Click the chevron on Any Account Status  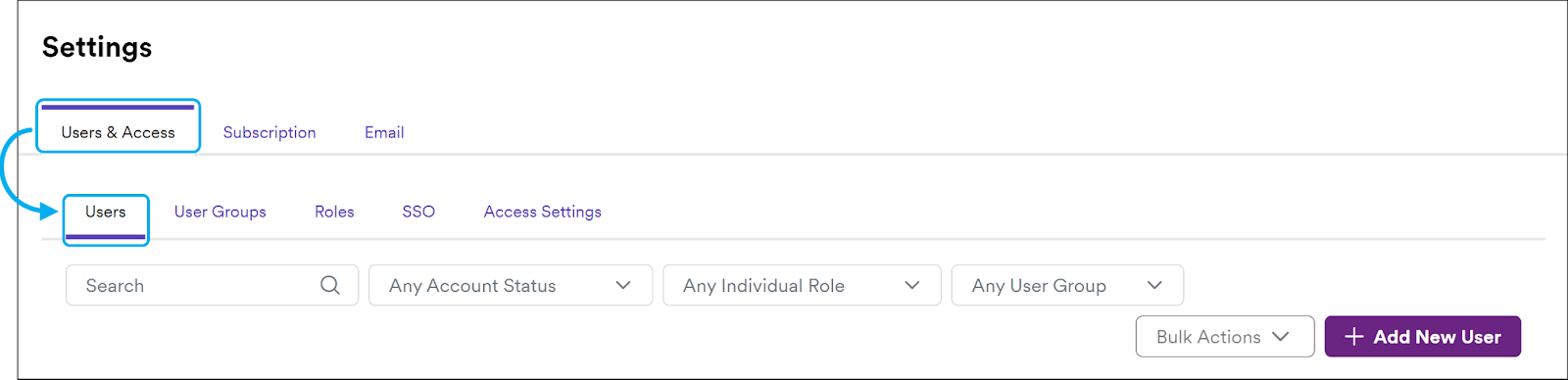click(x=623, y=285)
